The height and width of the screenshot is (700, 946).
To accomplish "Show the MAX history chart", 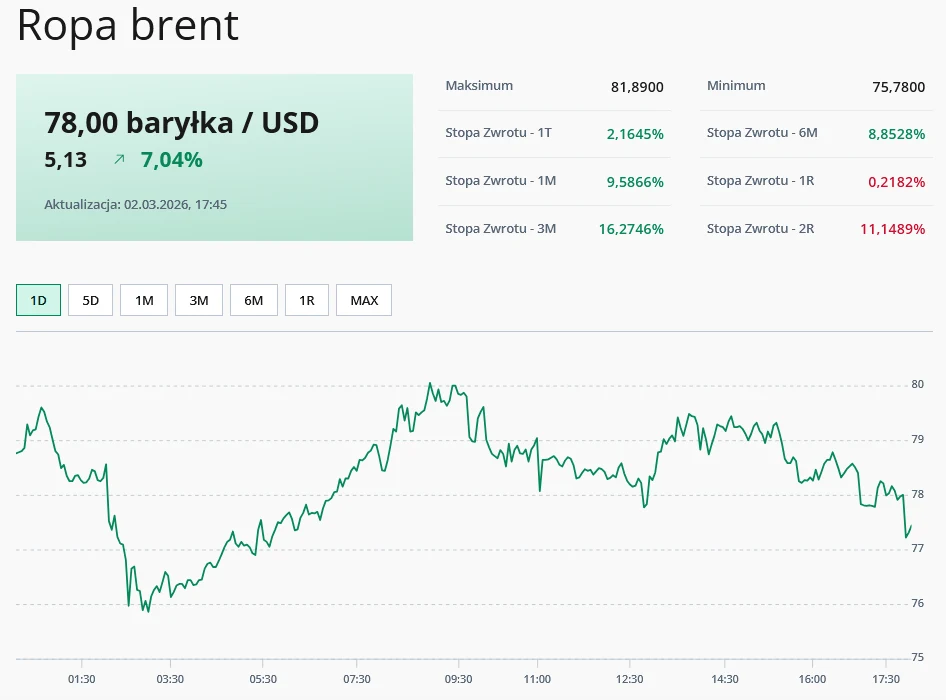I will 363,299.
